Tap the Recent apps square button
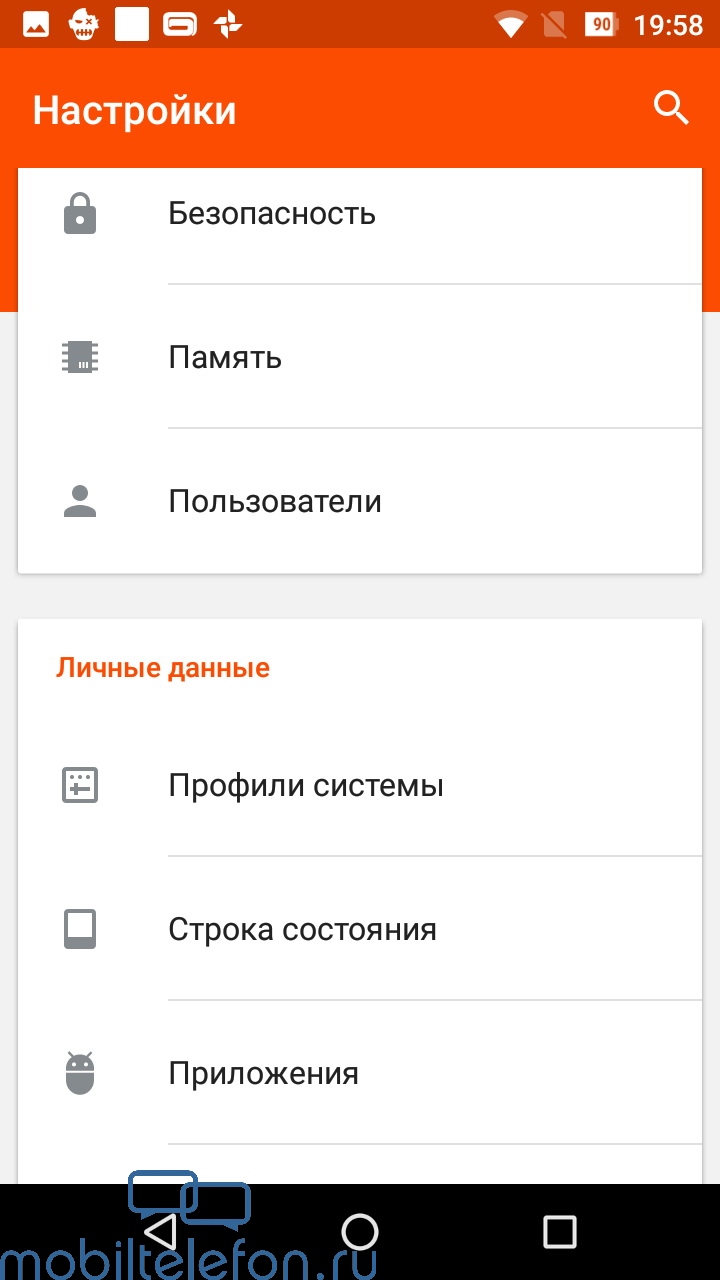 click(x=560, y=1231)
